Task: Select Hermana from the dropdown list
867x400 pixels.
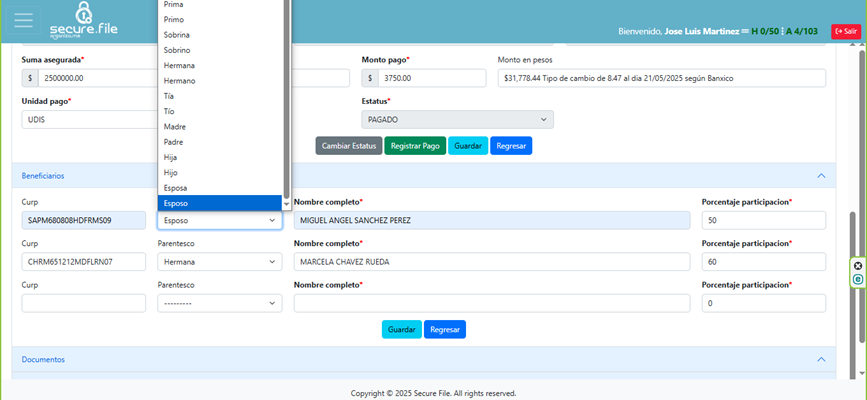Action: pyautogui.click(x=179, y=65)
